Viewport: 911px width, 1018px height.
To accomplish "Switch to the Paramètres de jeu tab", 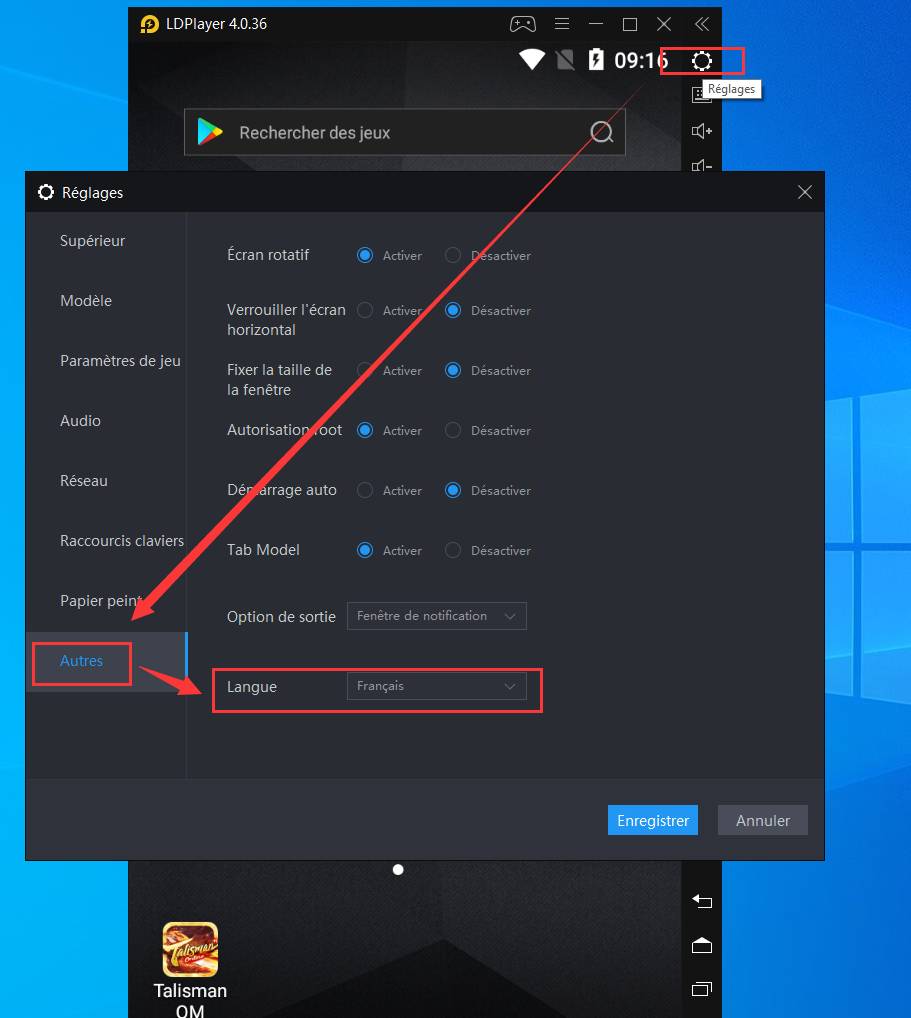I will point(120,361).
